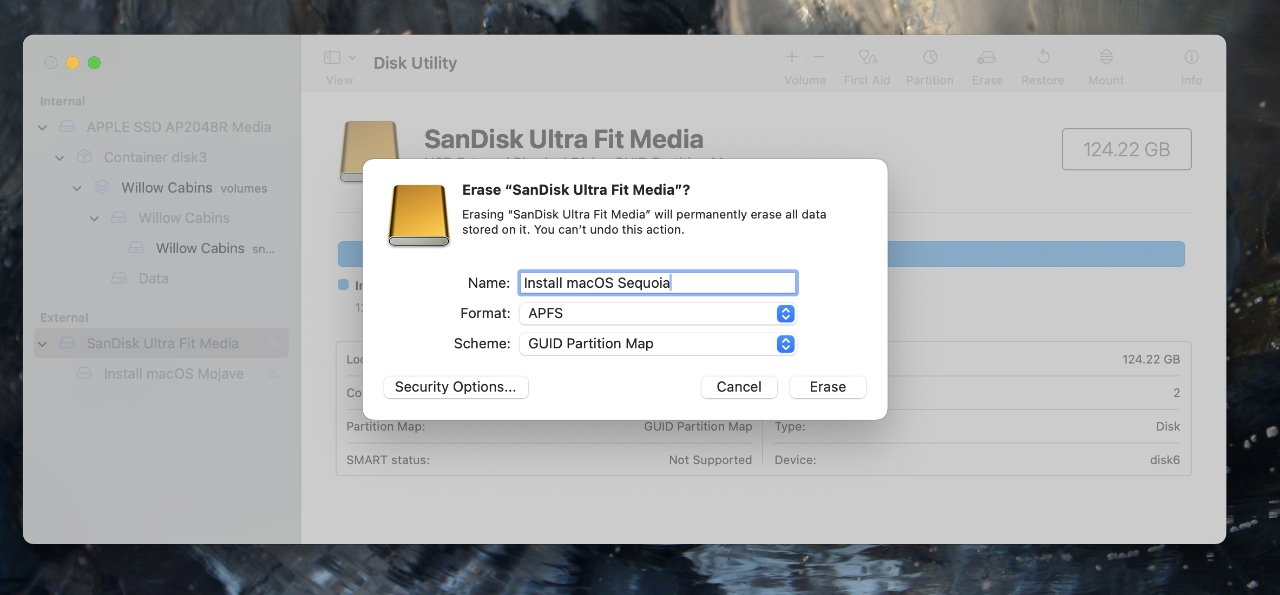The width and height of the screenshot is (1280, 595).
Task: Click 'Not Supported' SMART status value
Action: (710, 460)
